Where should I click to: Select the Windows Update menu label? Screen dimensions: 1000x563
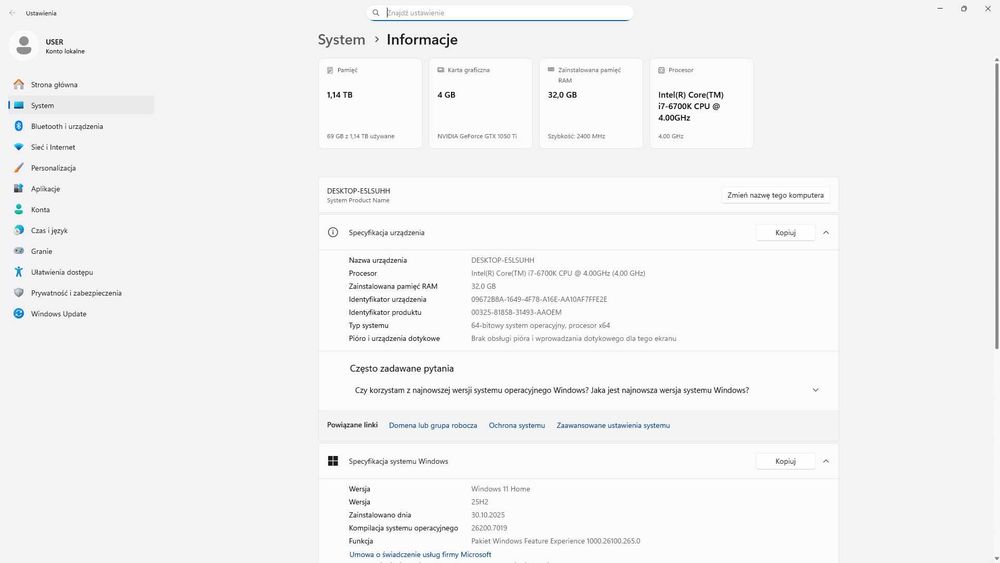pos(59,314)
